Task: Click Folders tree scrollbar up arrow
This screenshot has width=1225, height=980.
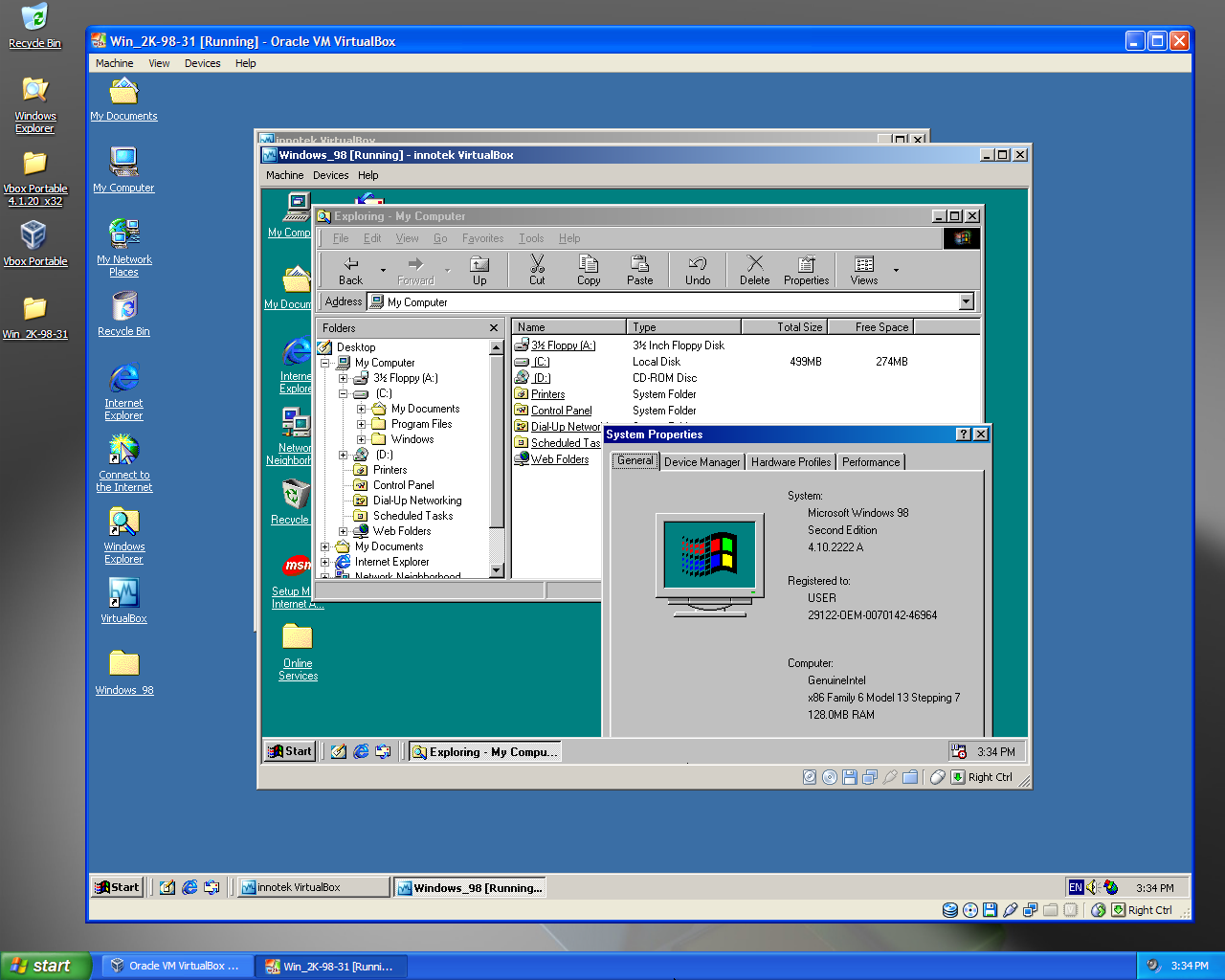Action: click(496, 348)
